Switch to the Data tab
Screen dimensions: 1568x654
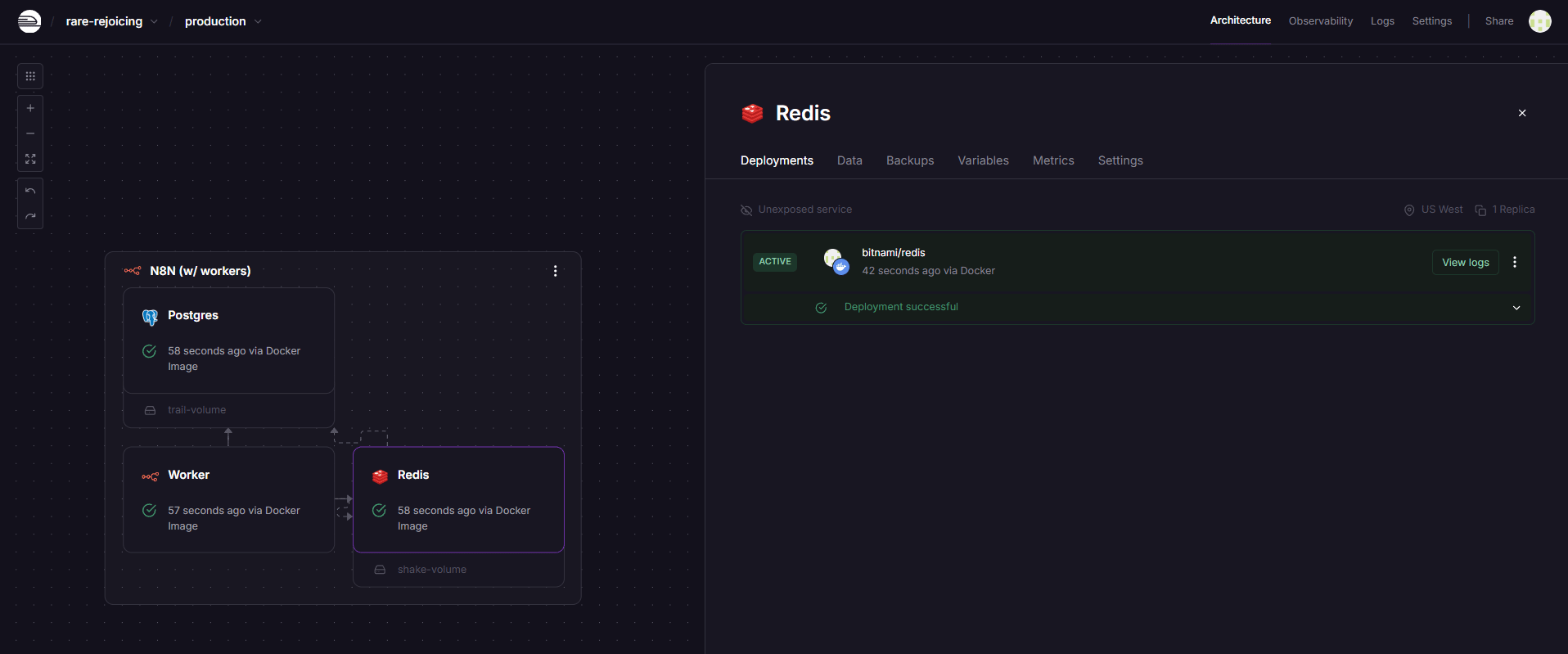[x=849, y=160]
